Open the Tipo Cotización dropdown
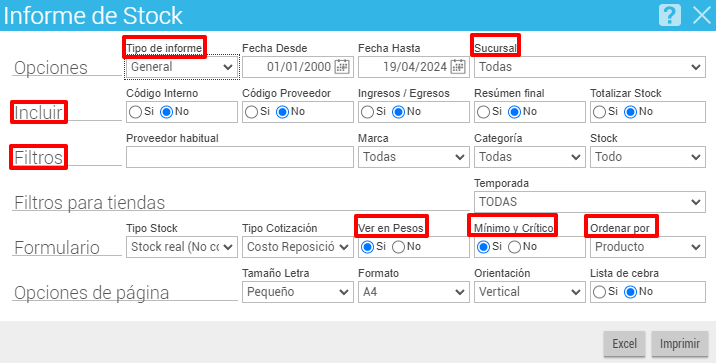716x363 pixels. (298, 247)
